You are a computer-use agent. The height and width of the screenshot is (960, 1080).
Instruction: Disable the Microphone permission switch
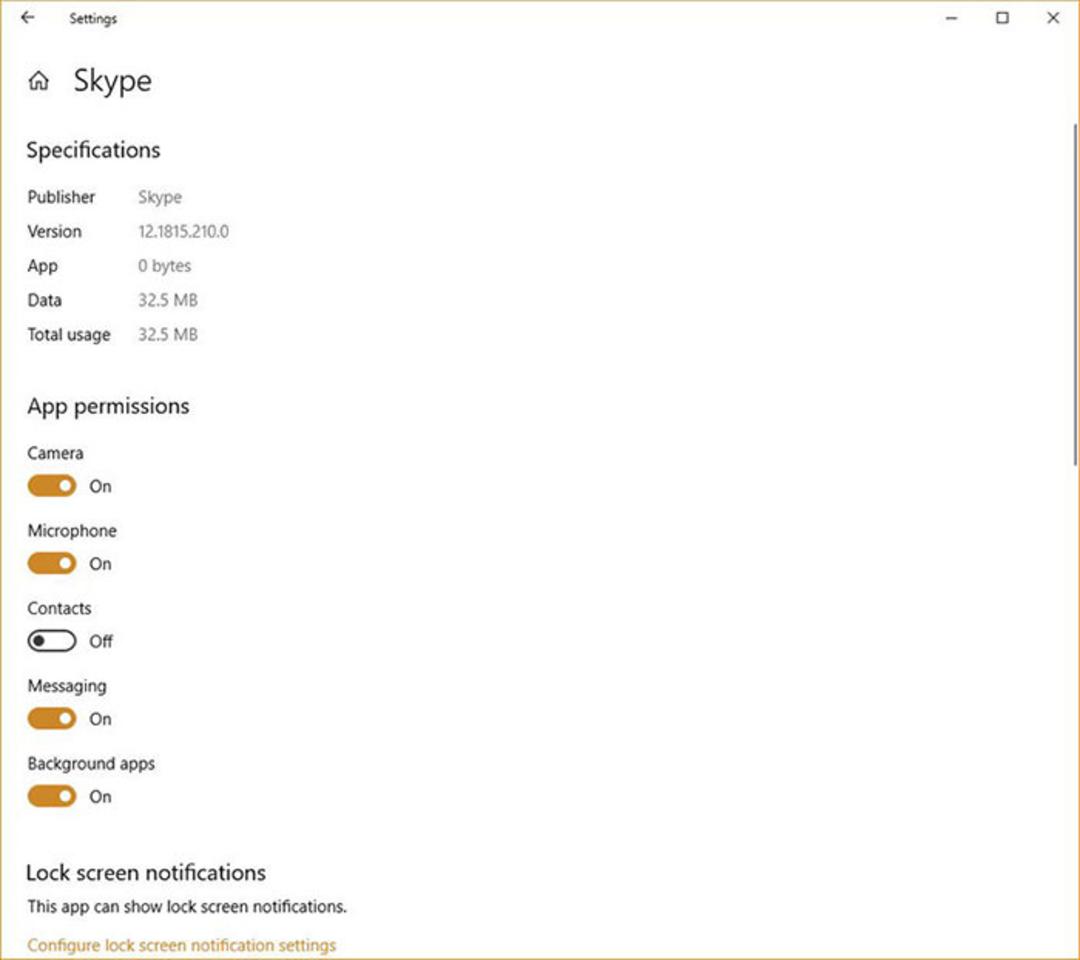click(x=52, y=564)
